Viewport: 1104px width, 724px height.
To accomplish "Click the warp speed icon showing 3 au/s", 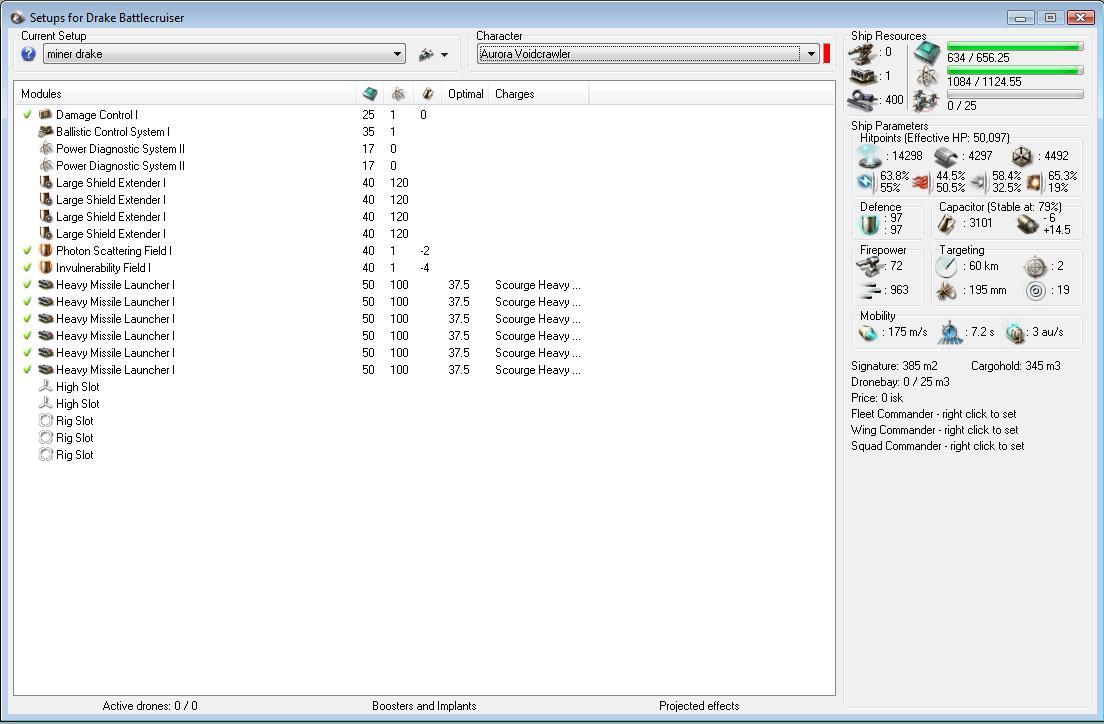I will tap(1015, 332).
